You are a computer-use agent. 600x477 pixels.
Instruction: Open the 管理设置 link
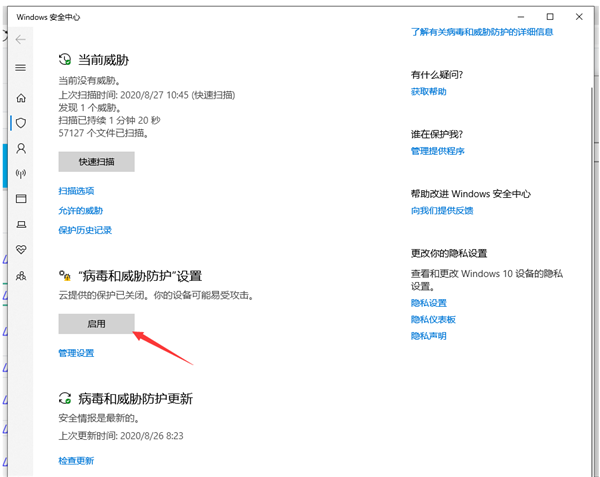(x=76, y=353)
